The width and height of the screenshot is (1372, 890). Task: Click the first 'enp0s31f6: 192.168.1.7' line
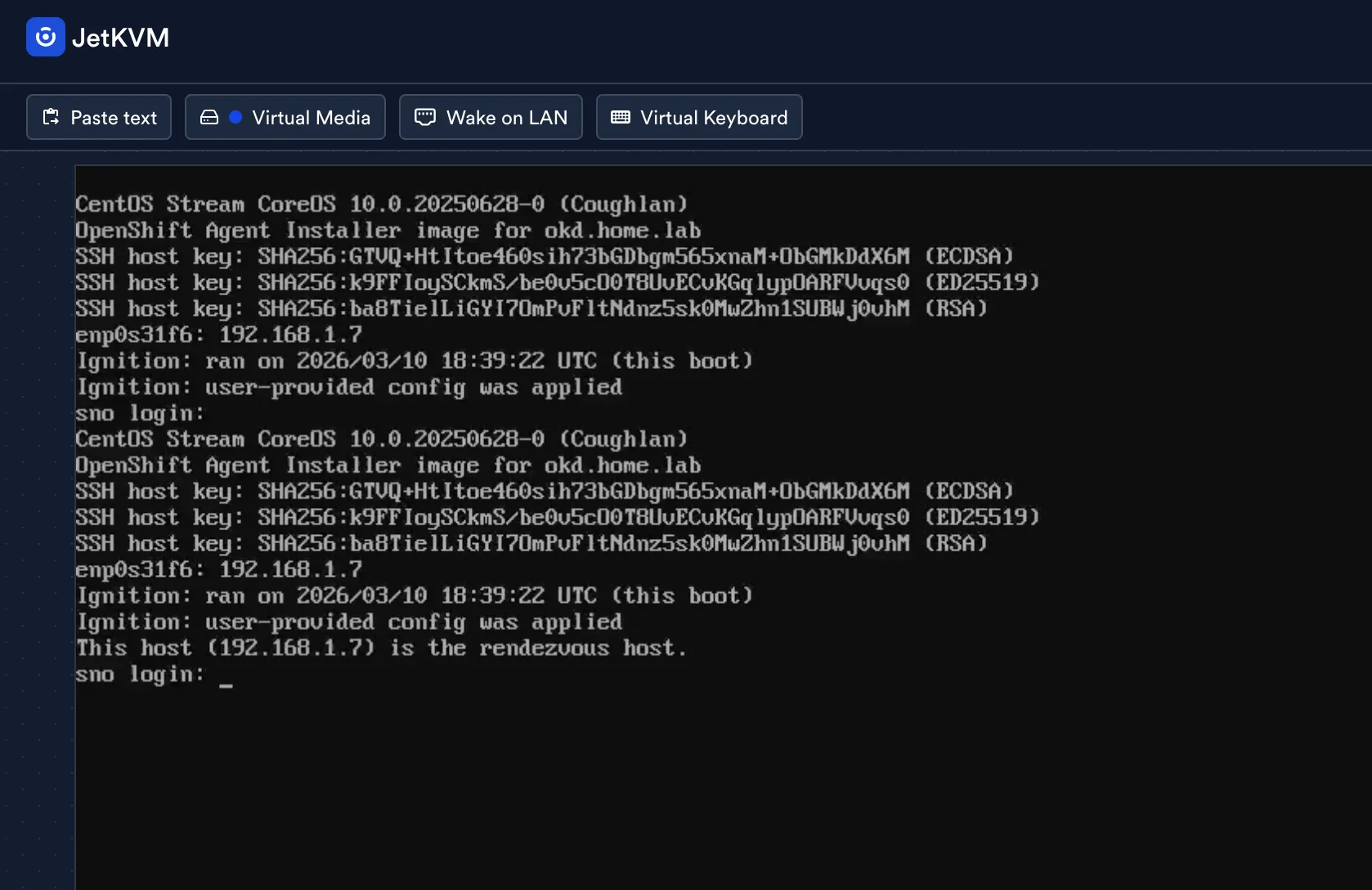[x=218, y=335]
